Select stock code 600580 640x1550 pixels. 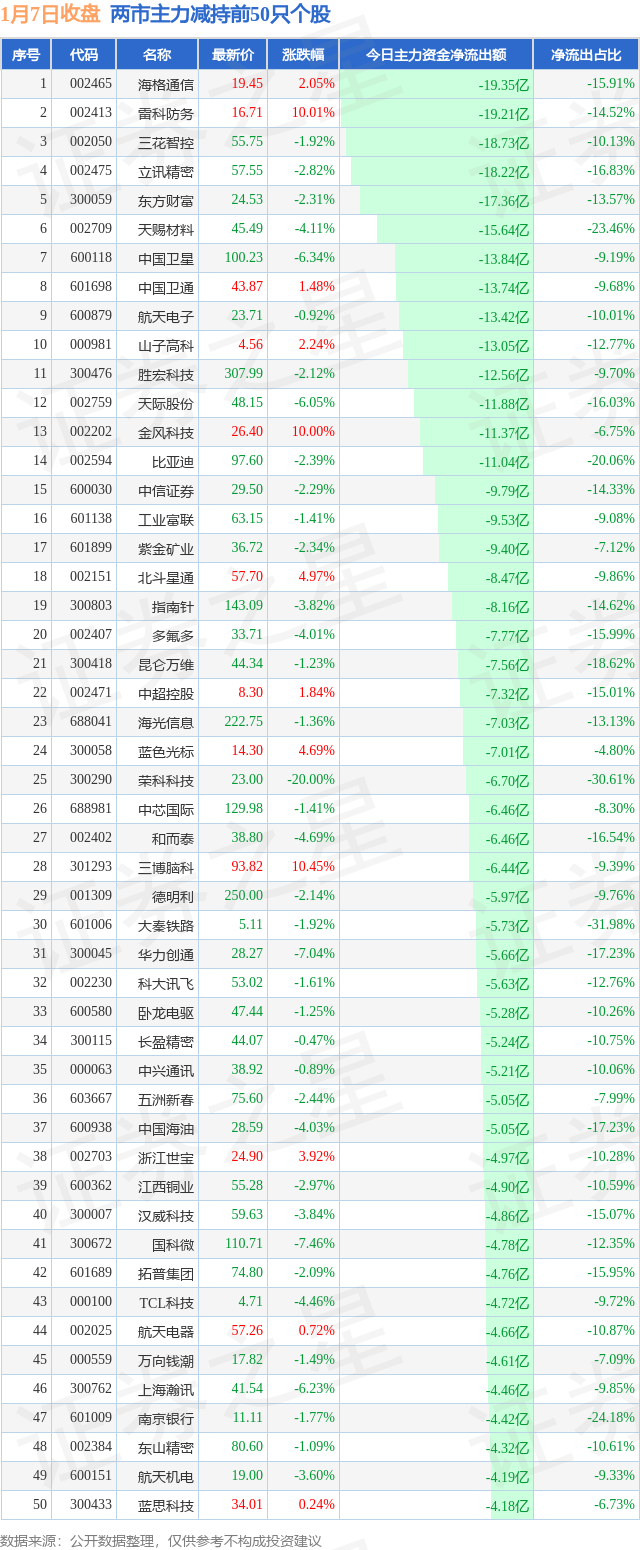coord(91,1012)
